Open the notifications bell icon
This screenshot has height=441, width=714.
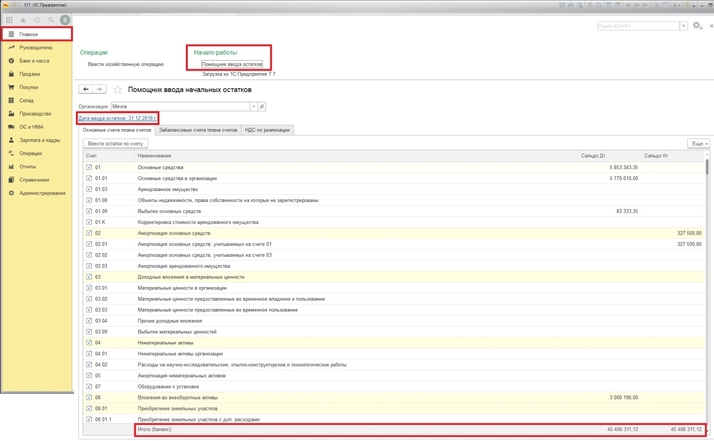click(x=66, y=20)
